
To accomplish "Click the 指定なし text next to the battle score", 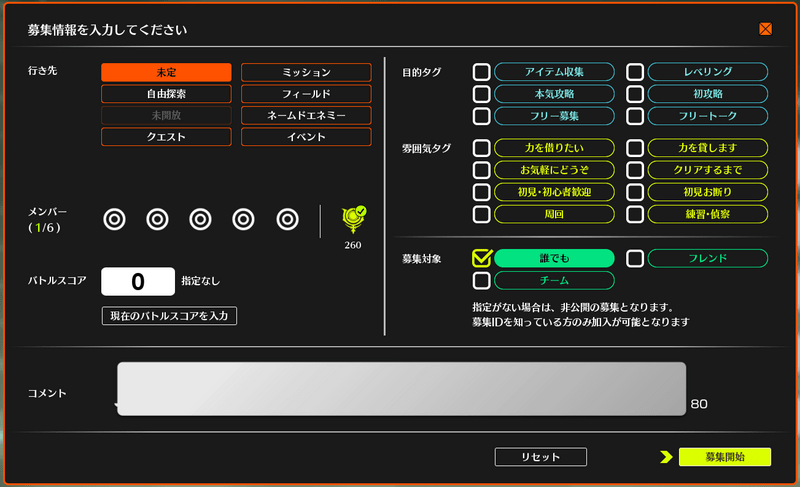I will (x=201, y=281).
